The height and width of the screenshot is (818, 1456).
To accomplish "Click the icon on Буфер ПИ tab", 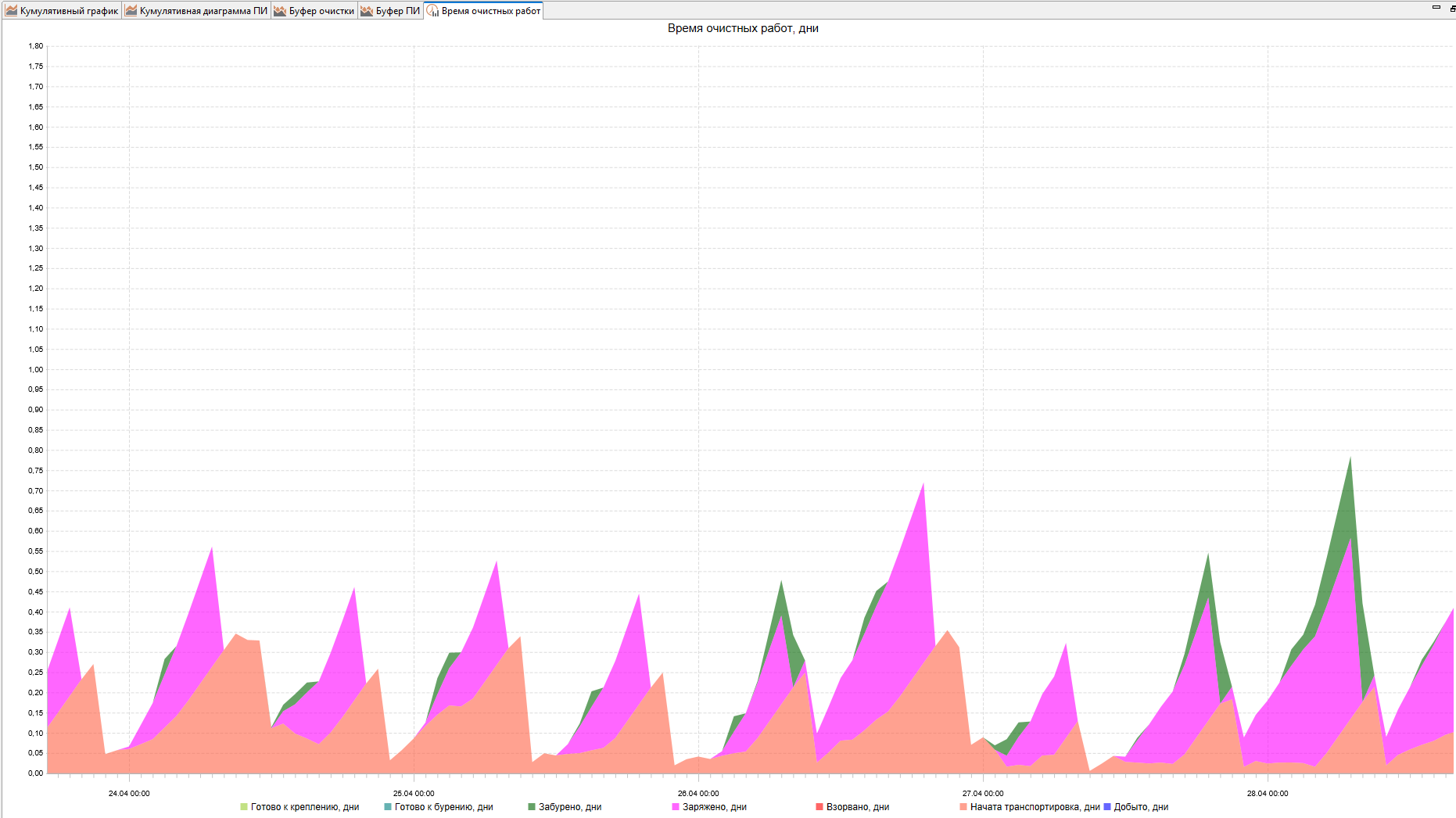I will (x=367, y=11).
